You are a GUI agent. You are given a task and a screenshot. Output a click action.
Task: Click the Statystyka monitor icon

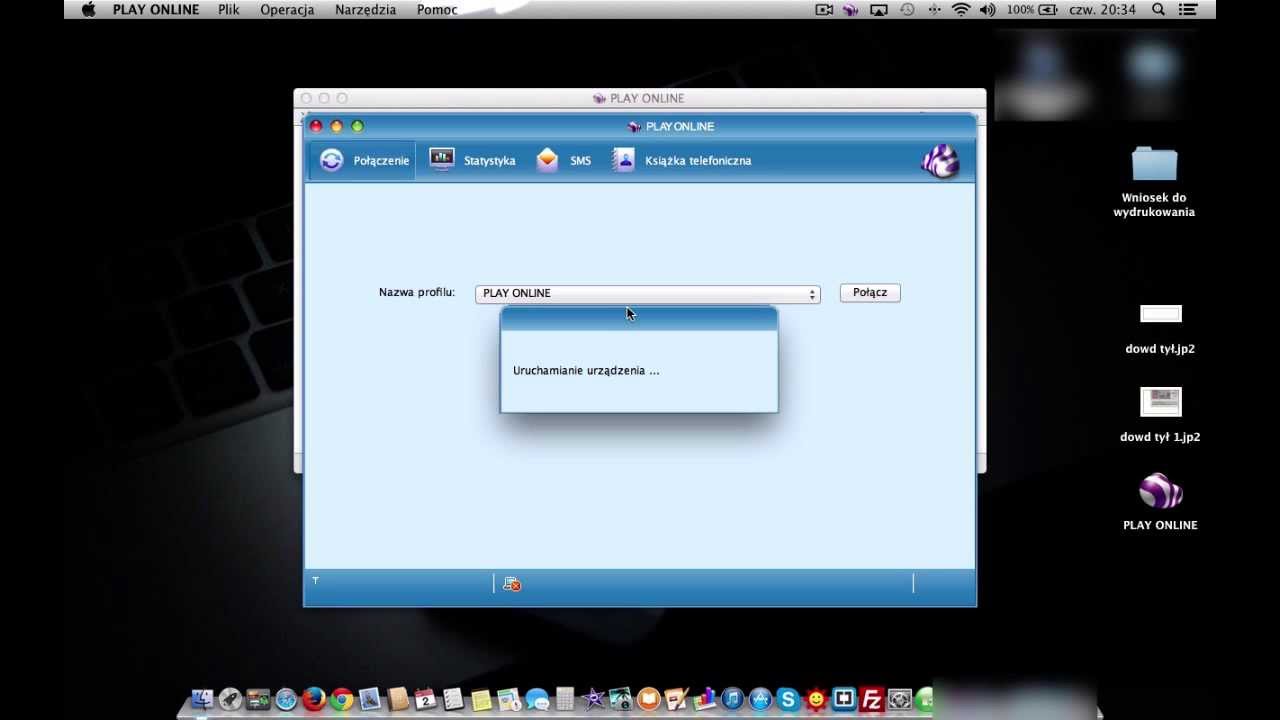(442, 160)
